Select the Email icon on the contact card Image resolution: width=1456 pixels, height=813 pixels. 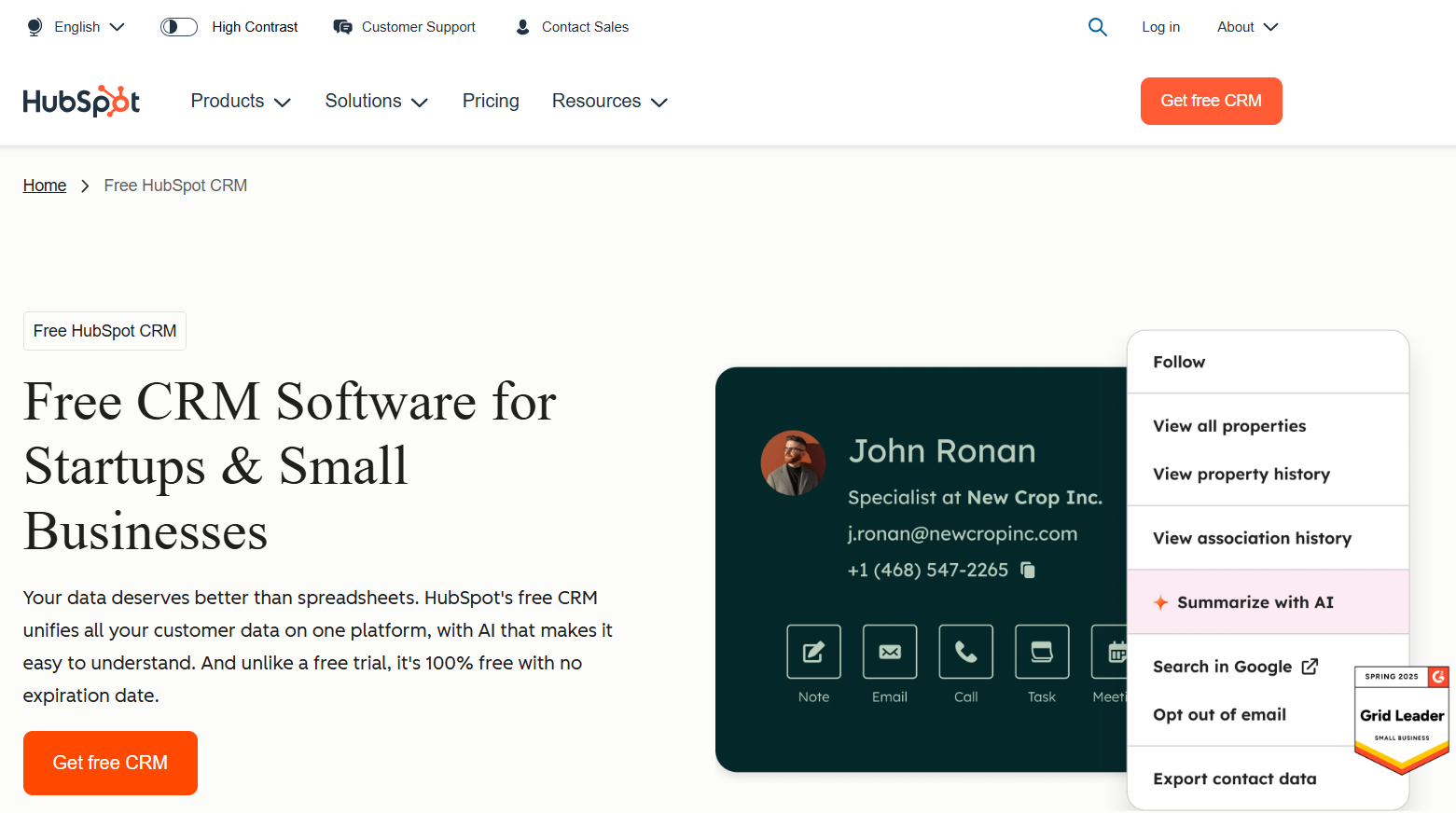(x=889, y=652)
